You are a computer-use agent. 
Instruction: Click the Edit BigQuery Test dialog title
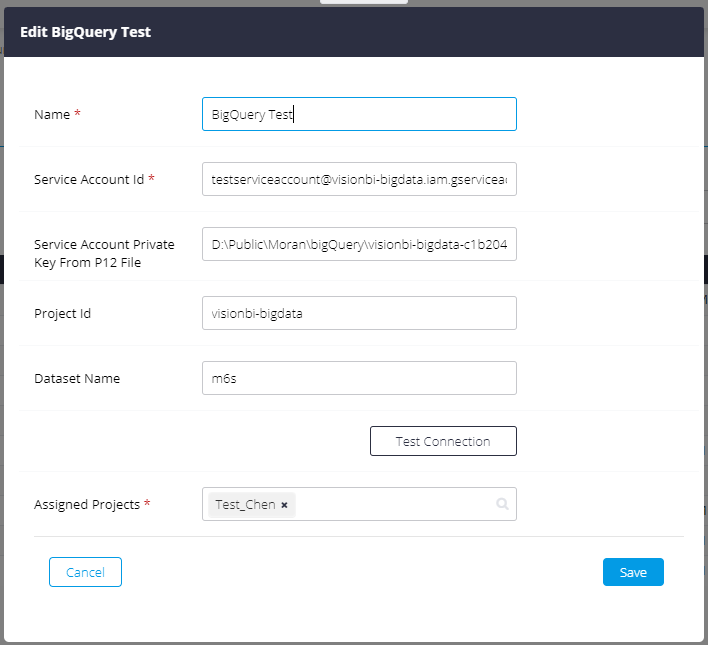click(85, 32)
